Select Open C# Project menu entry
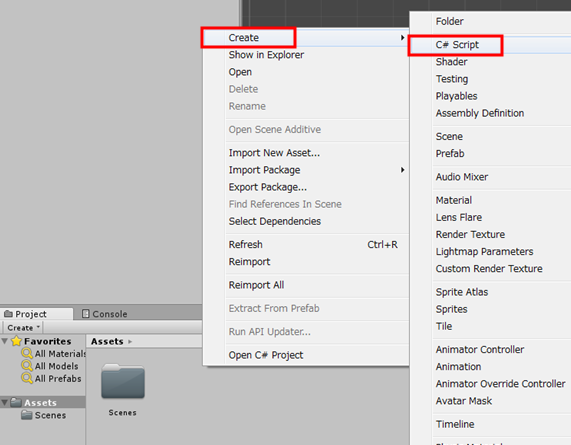This screenshot has height=445, width=571. pyautogui.click(x=266, y=355)
